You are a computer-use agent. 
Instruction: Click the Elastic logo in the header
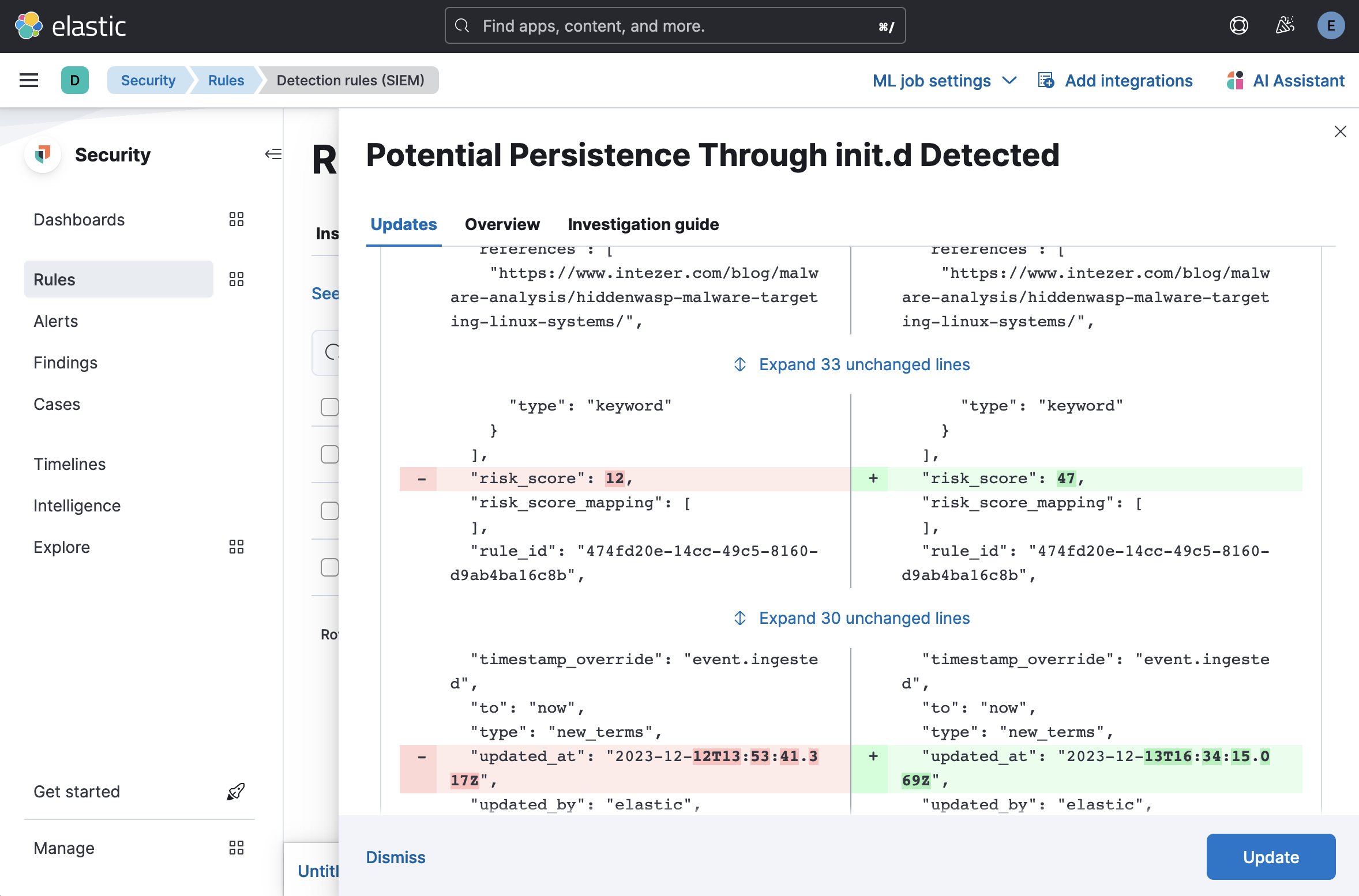[70, 26]
